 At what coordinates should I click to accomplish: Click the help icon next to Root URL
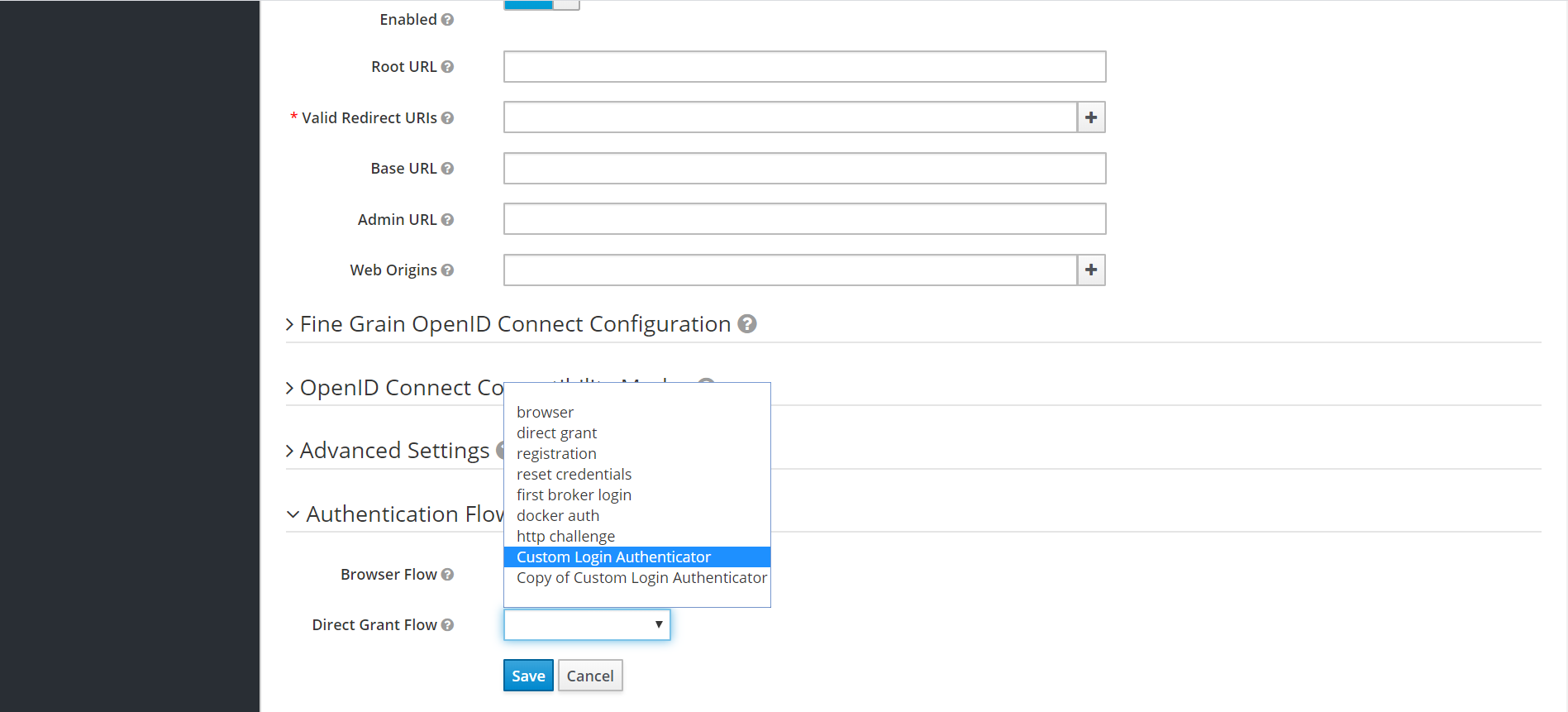coord(447,67)
